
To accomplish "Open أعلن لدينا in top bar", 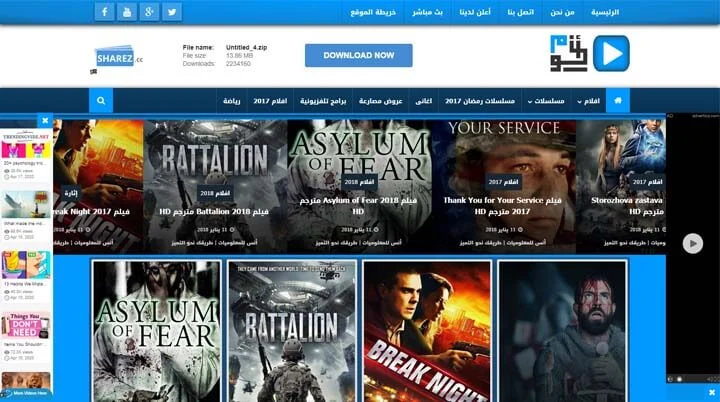I will coord(475,12).
